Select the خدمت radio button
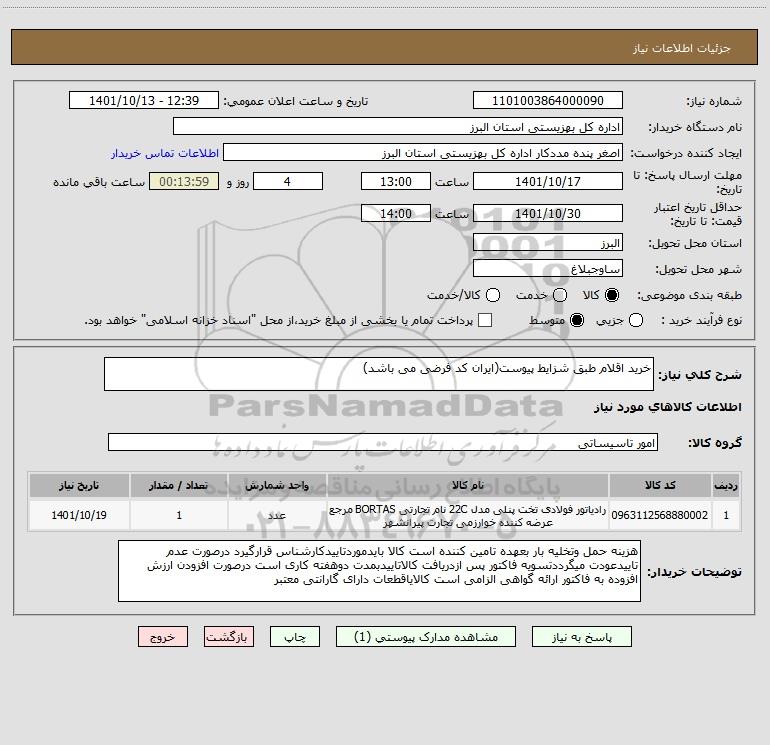 pyautogui.click(x=560, y=295)
